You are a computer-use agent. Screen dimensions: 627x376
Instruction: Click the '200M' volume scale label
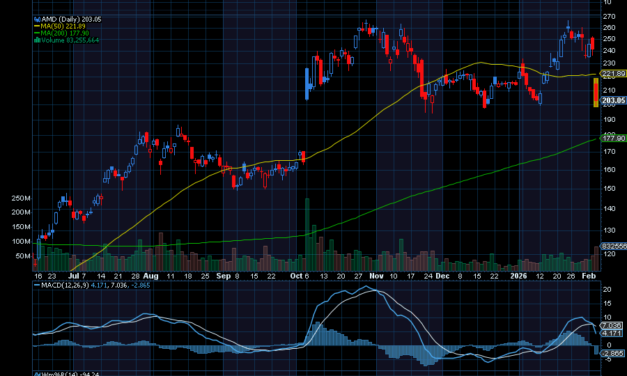[21, 212]
